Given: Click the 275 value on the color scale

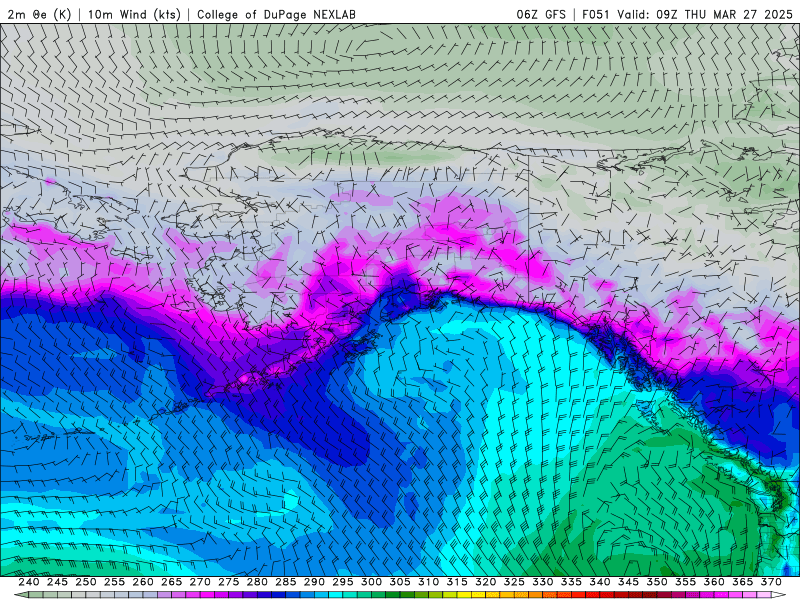Looking at the screenshot, I should [229, 582].
